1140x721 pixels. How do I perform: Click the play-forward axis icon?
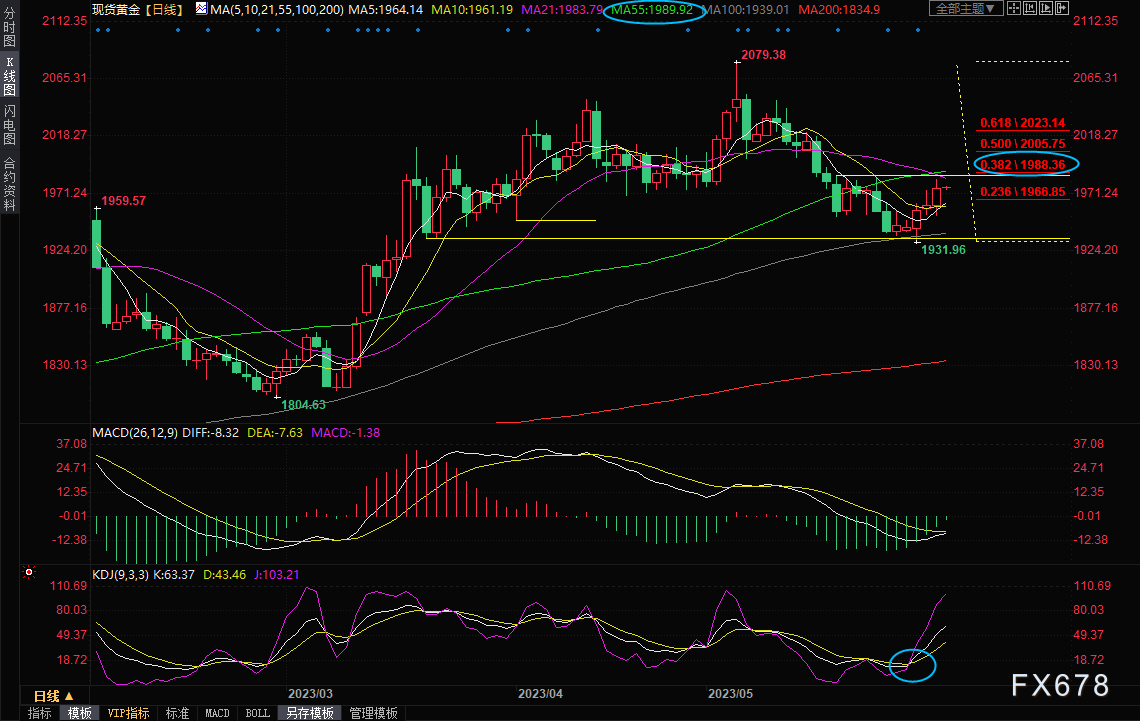pyautogui.click(x=1045, y=9)
